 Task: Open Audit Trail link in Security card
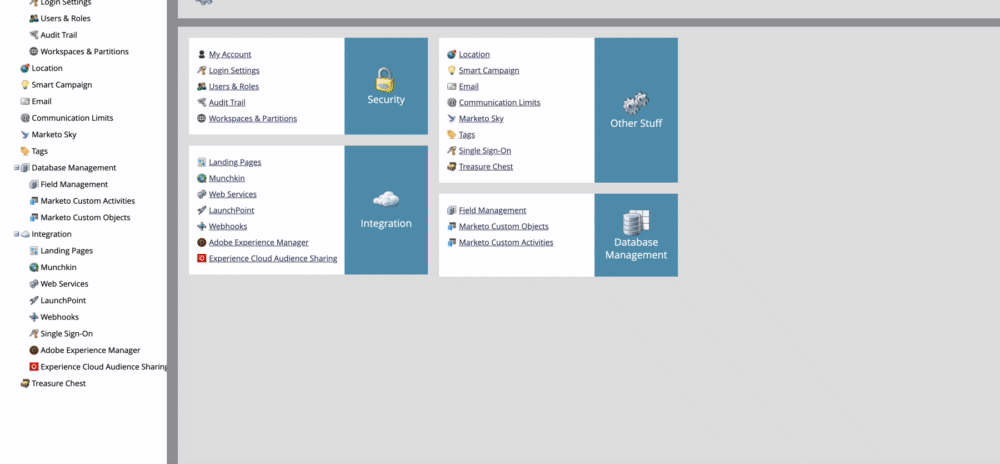coord(227,102)
